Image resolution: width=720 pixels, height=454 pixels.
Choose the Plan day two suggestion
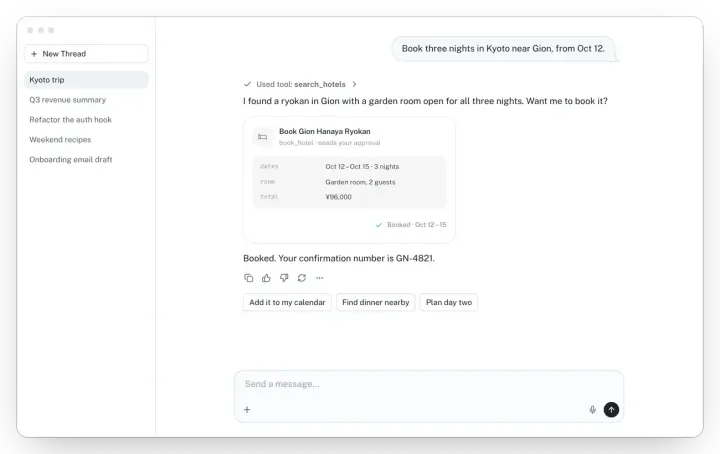pos(449,302)
